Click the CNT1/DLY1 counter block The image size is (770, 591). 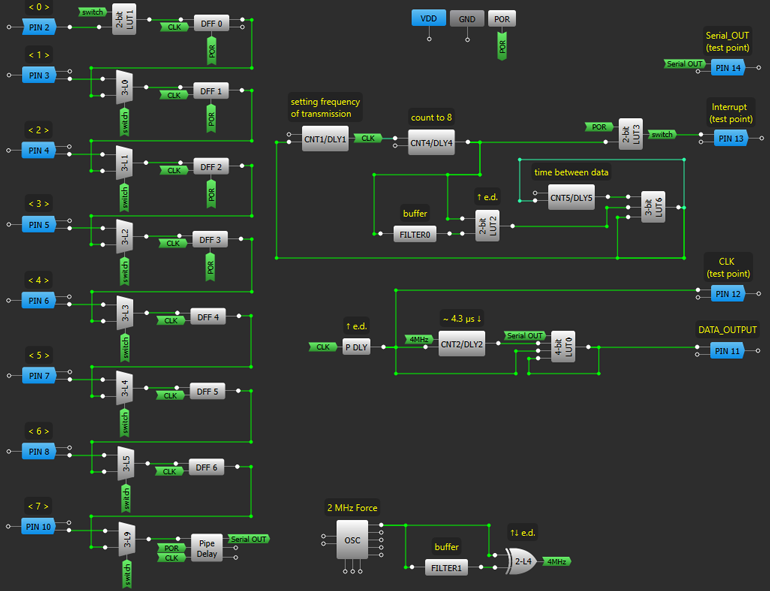325,140
